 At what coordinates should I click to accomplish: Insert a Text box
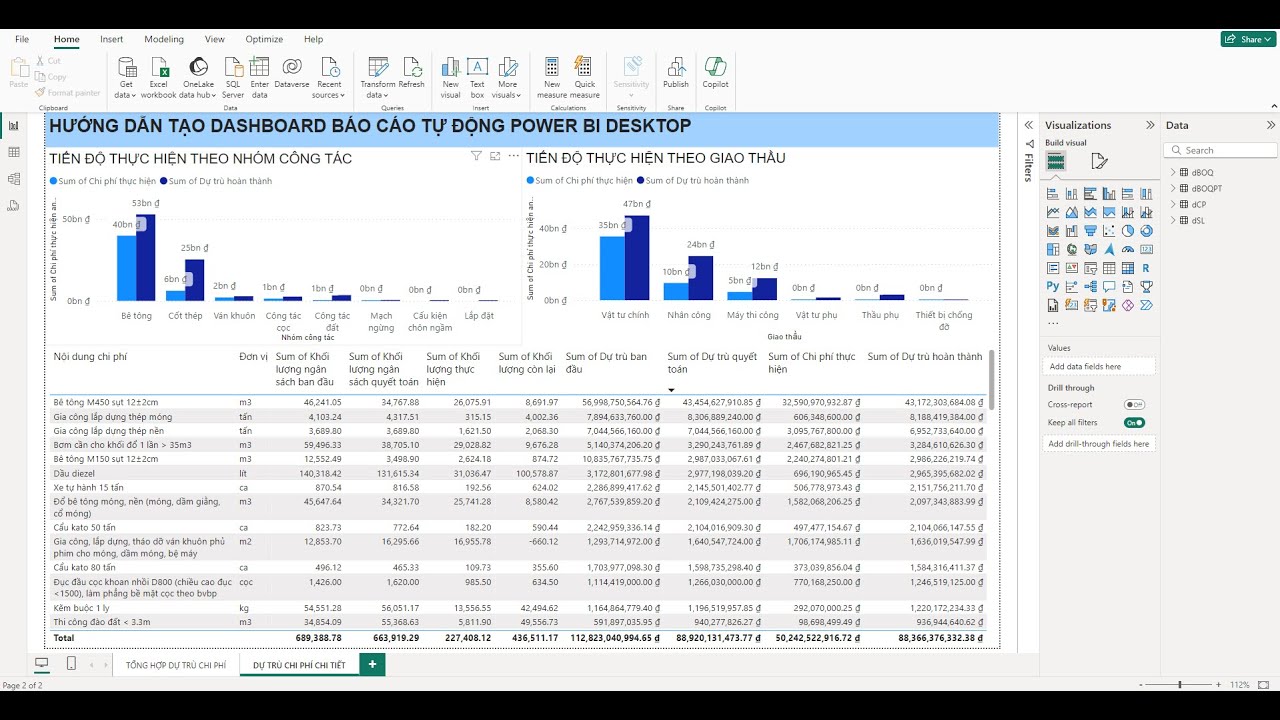point(478,77)
